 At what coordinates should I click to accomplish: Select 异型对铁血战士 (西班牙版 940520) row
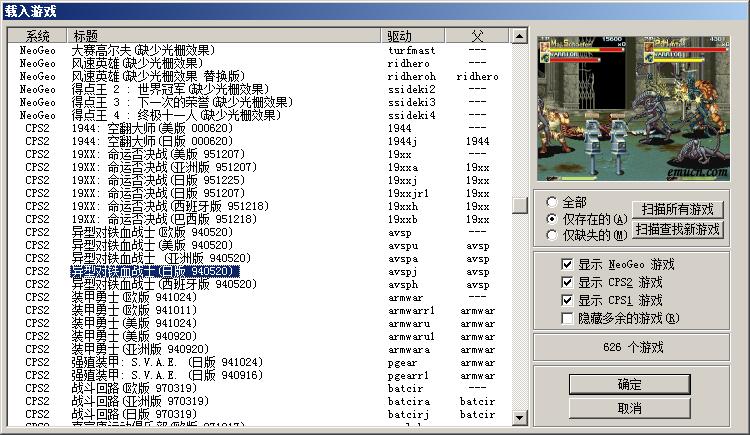[258, 284]
